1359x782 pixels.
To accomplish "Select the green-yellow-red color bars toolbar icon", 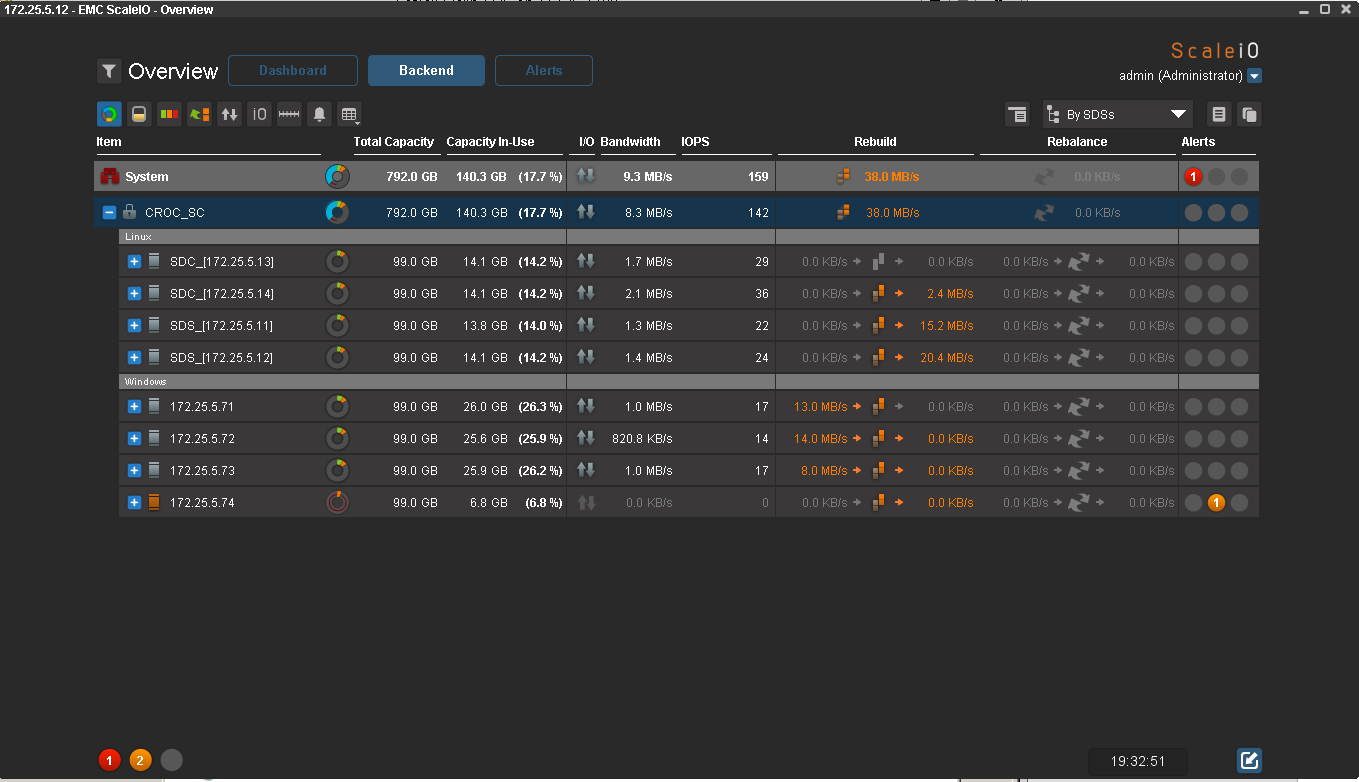I will click(169, 114).
